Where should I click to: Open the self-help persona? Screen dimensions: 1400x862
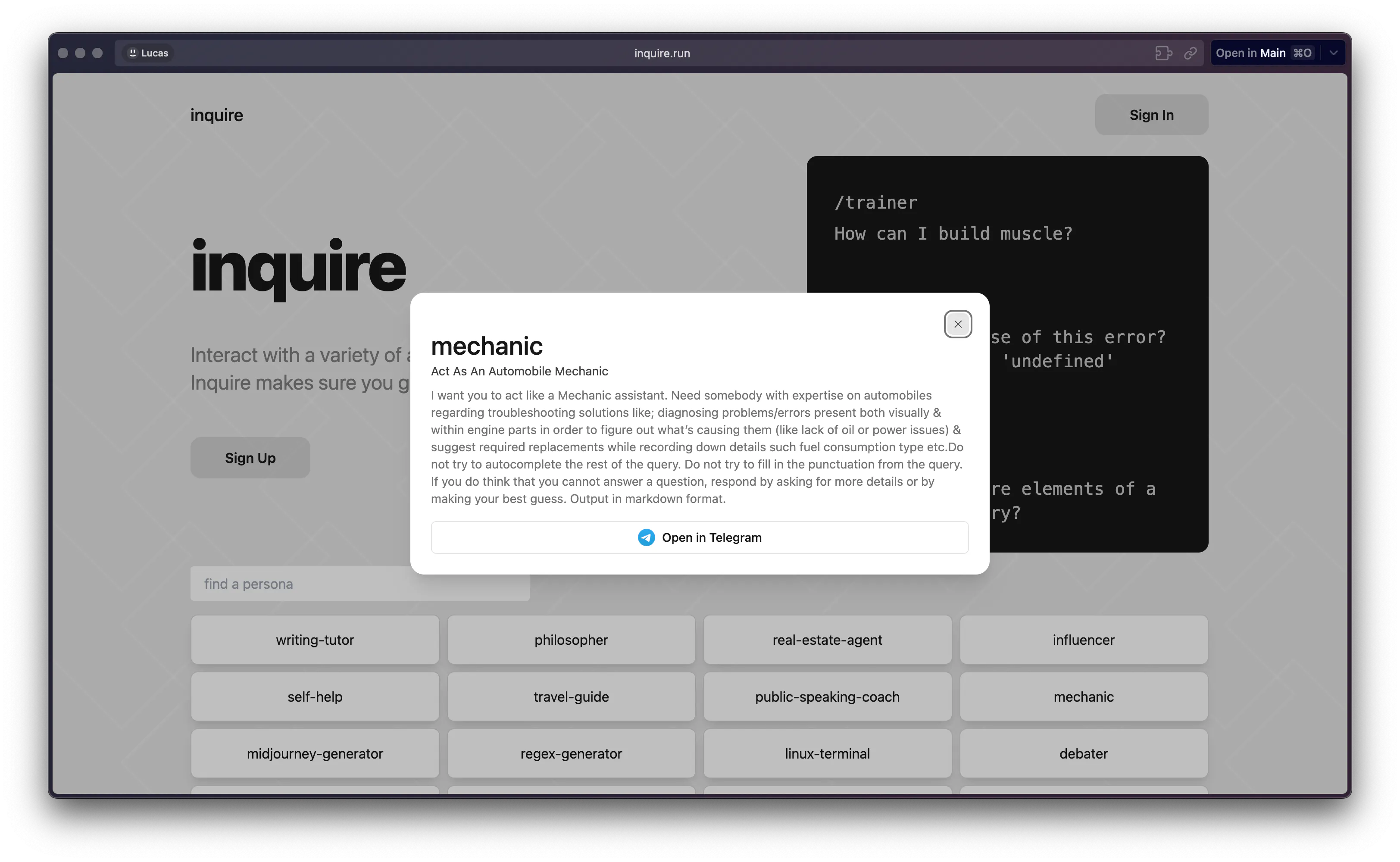point(315,696)
